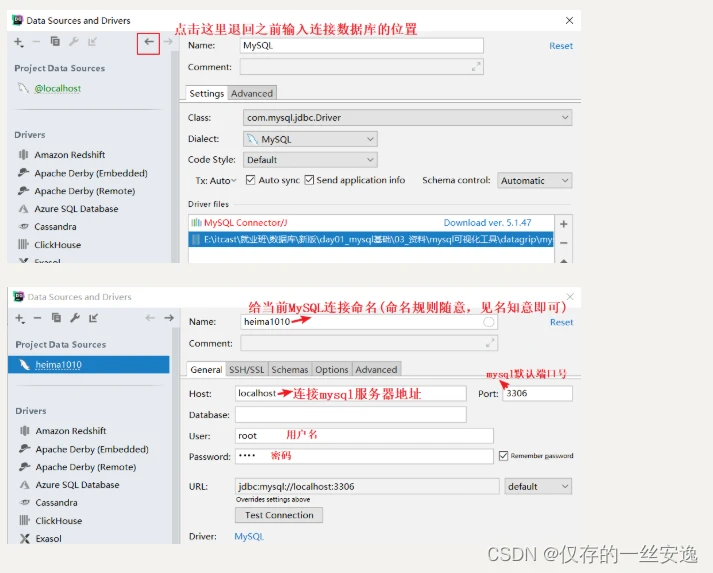
Task: Select Cassandra driver in bottom window
Action: tap(56, 503)
